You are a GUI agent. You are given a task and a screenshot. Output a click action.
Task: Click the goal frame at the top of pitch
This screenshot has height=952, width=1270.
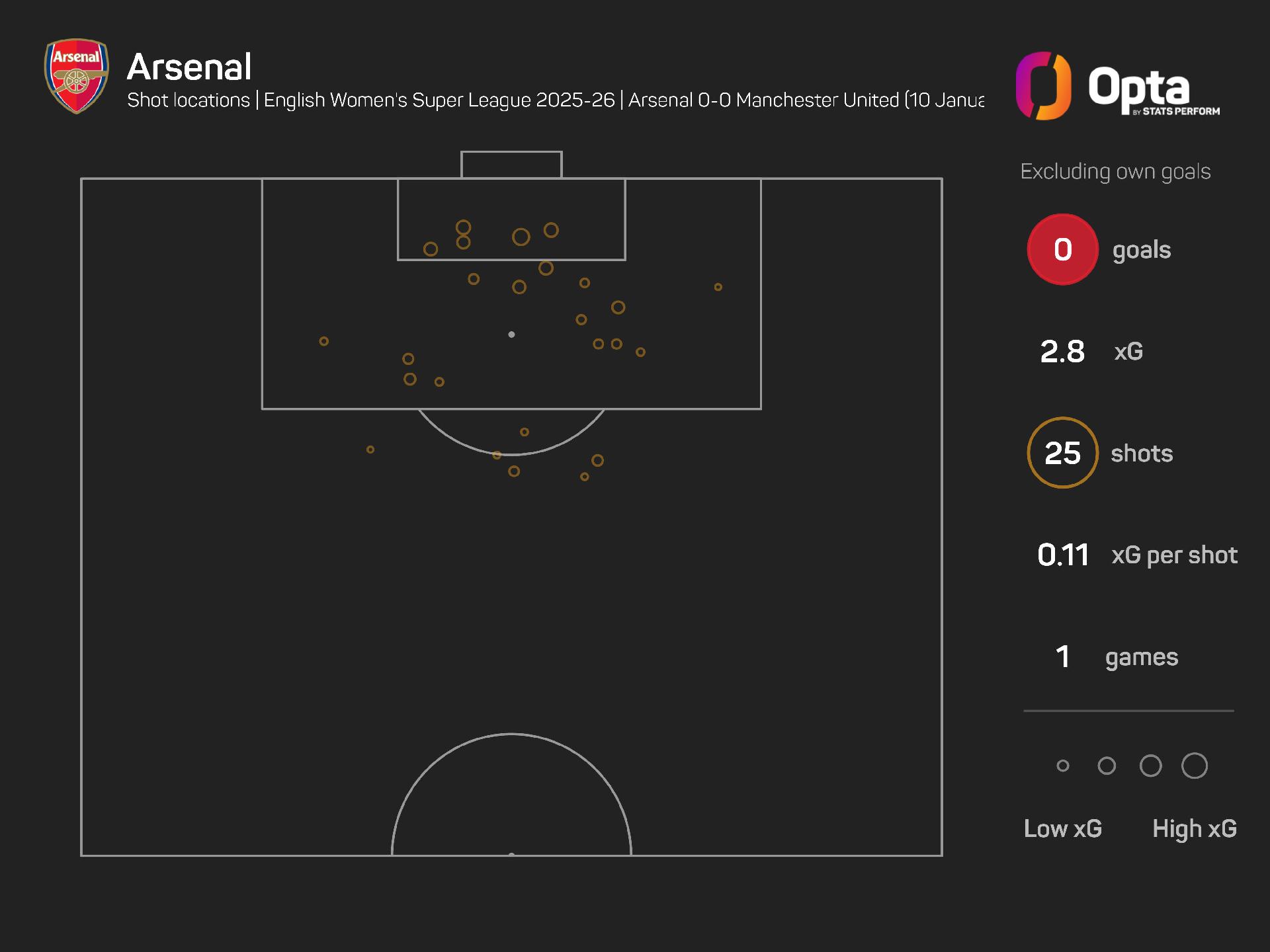(x=511, y=165)
